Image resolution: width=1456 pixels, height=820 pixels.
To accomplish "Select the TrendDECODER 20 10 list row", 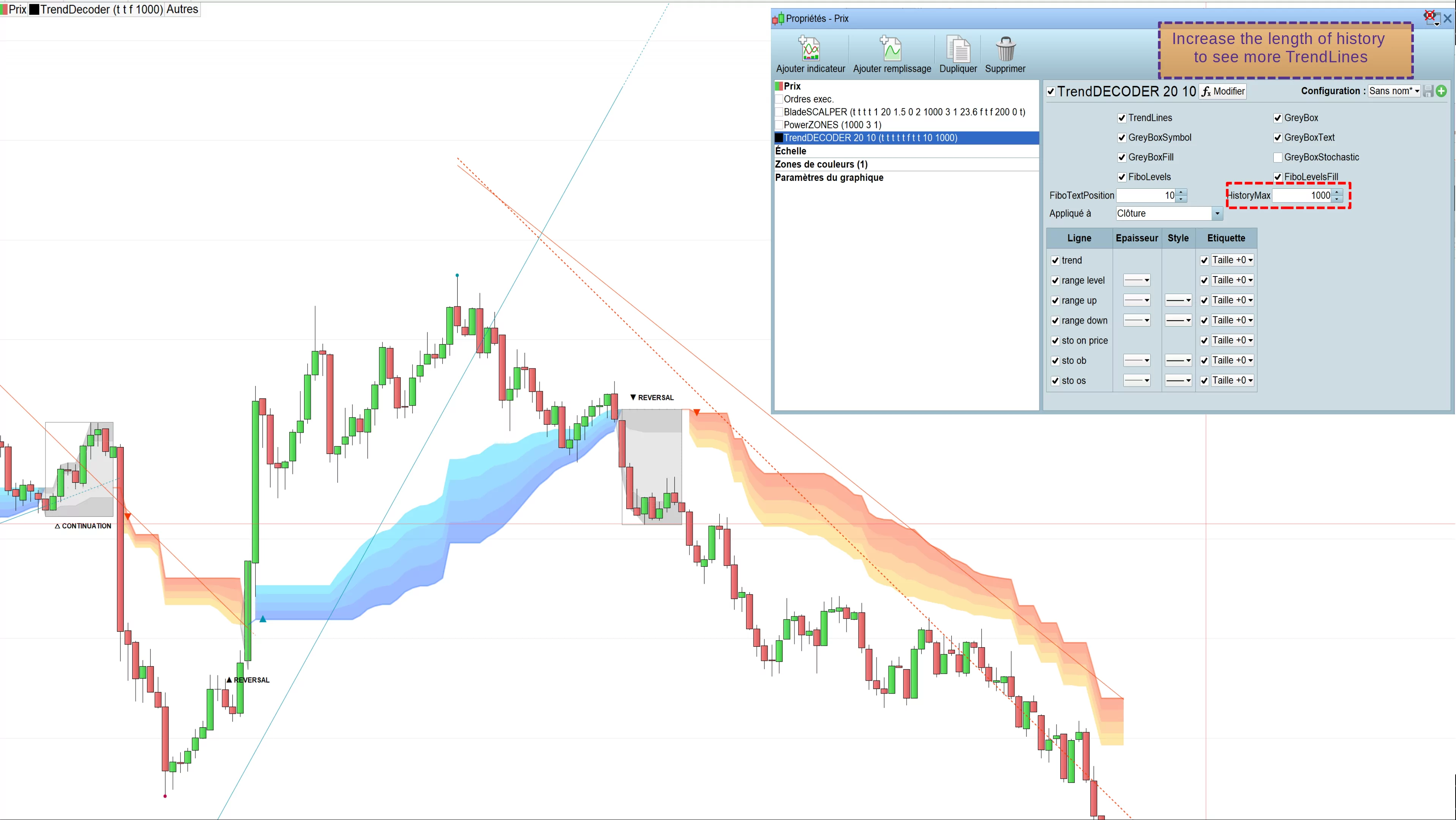I will (x=906, y=138).
